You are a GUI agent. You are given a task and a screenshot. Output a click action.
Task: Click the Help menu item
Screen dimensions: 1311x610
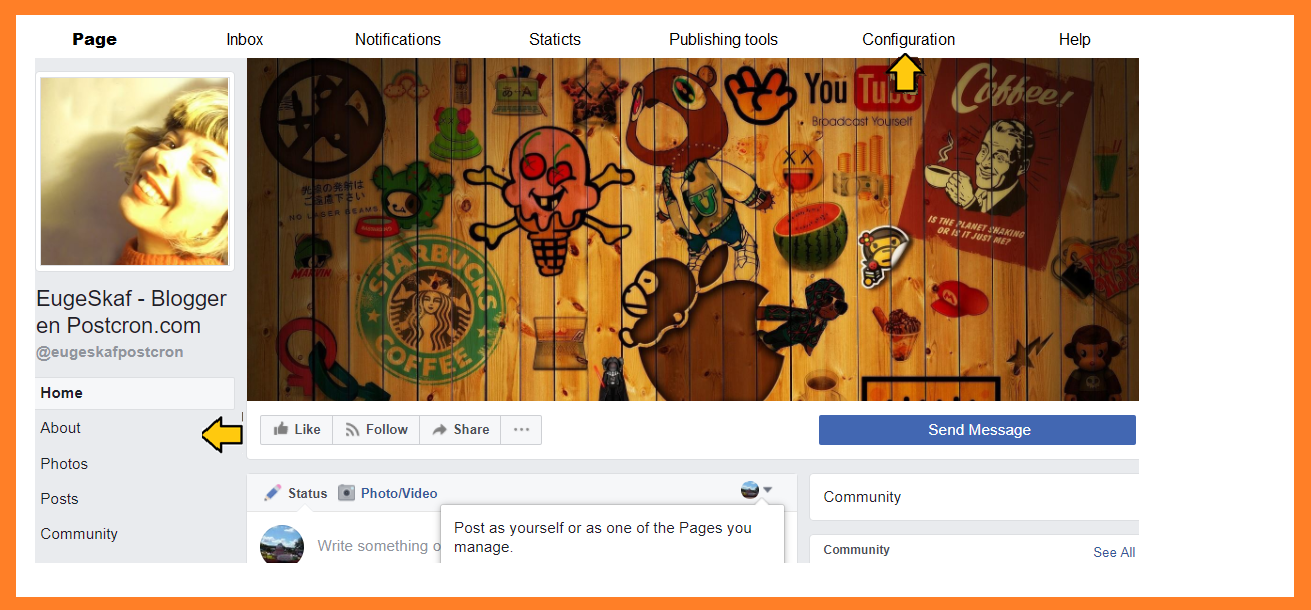1074,40
